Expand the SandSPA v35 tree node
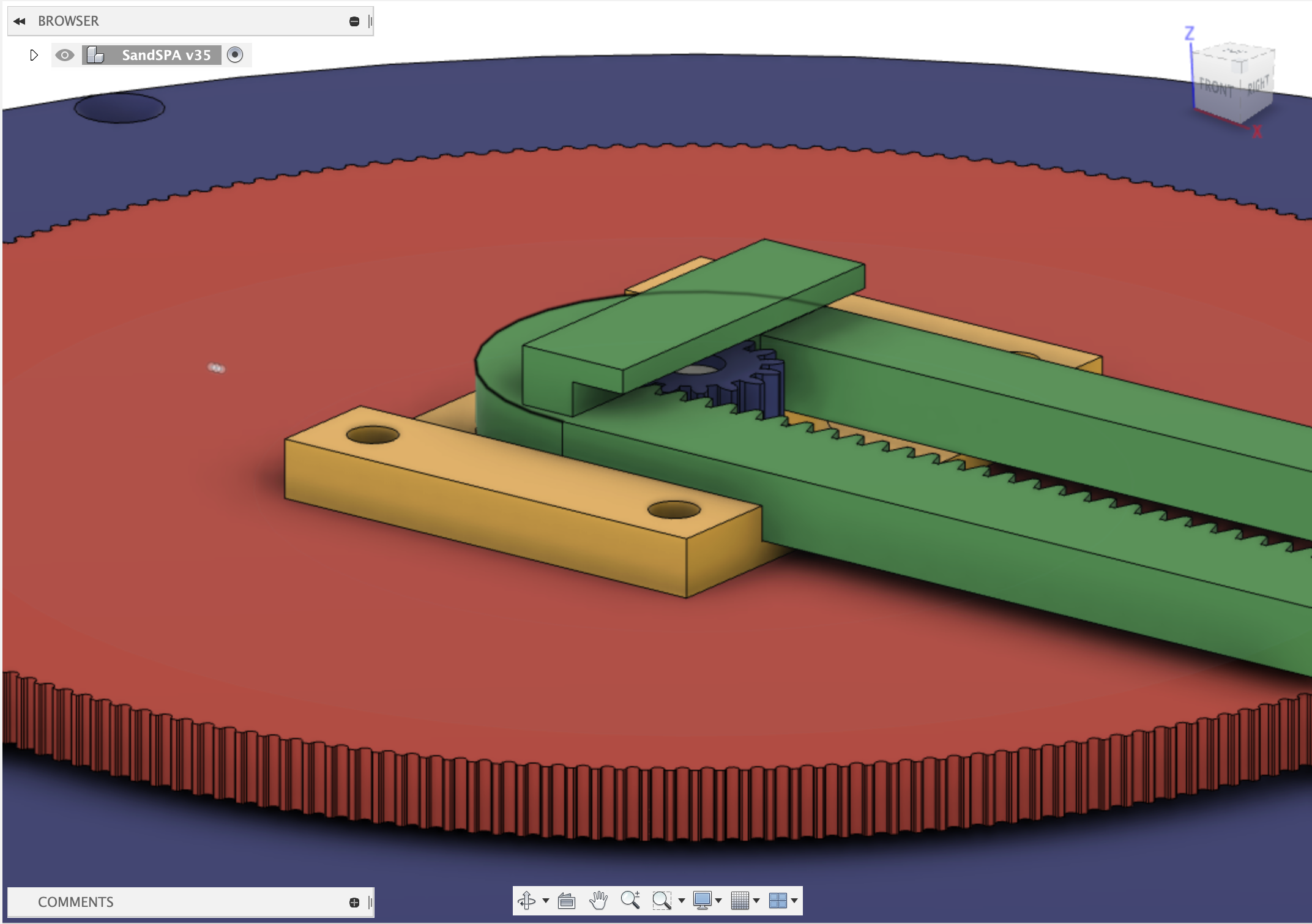Image resolution: width=1312 pixels, height=924 pixels. coord(34,55)
